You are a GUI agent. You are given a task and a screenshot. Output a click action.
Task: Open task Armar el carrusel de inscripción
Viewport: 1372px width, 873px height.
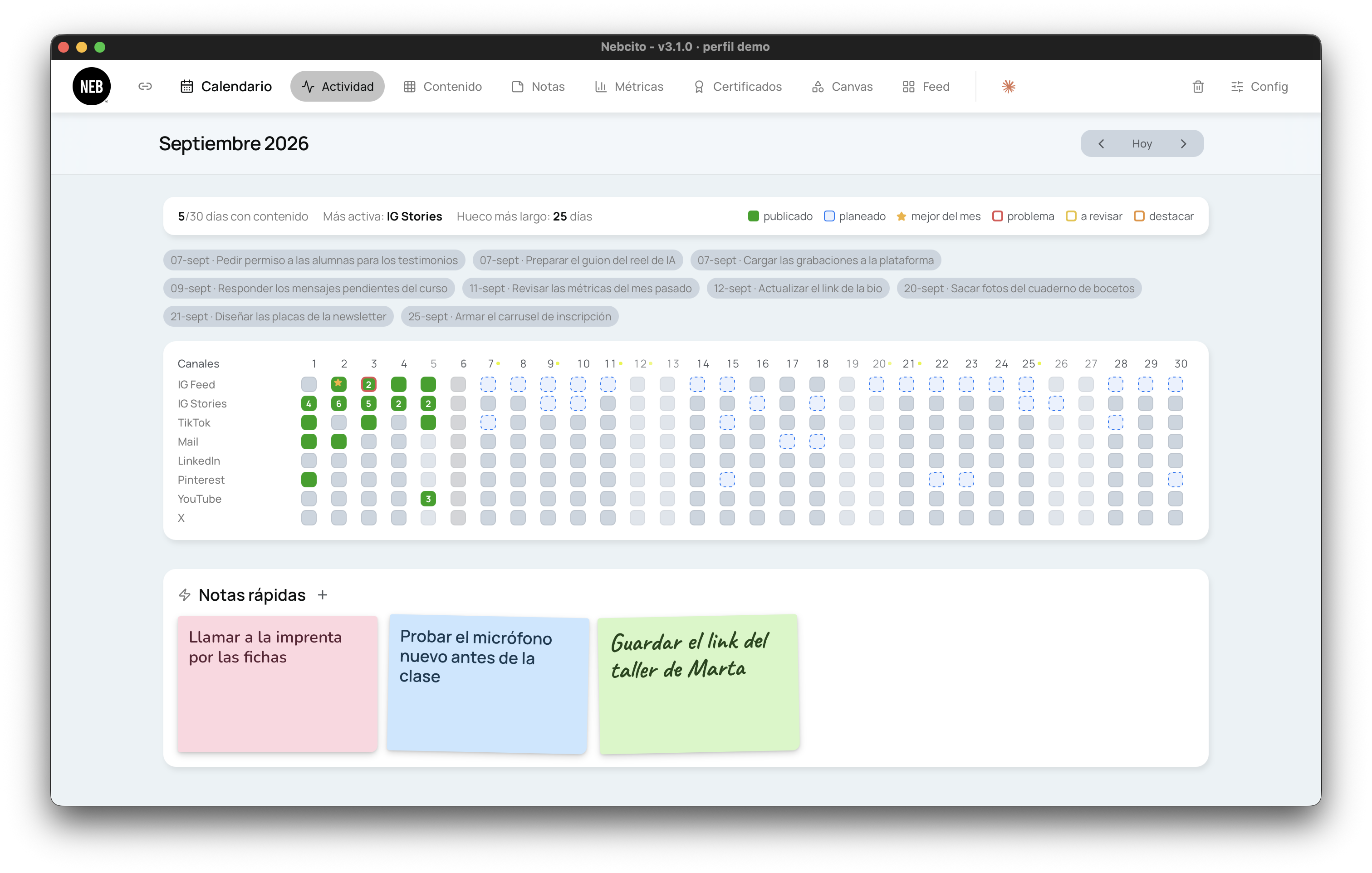click(x=510, y=316)
